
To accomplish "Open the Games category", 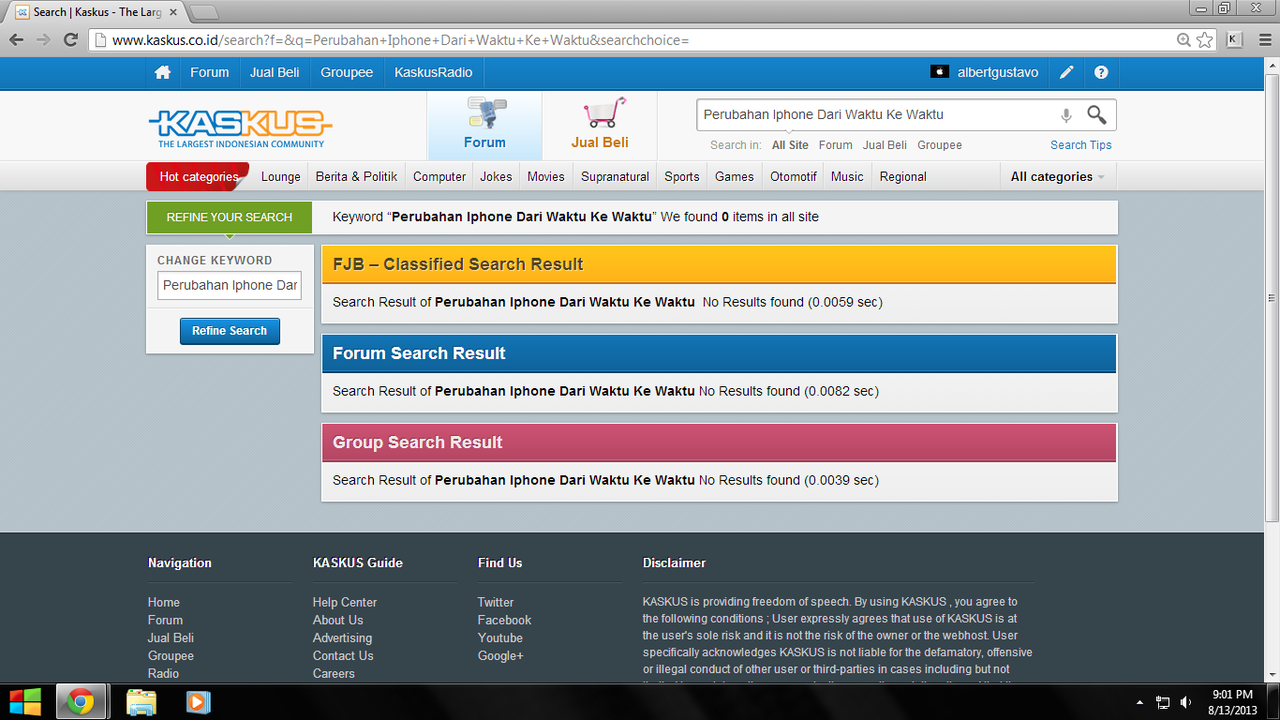I will (x=734, y=177).
